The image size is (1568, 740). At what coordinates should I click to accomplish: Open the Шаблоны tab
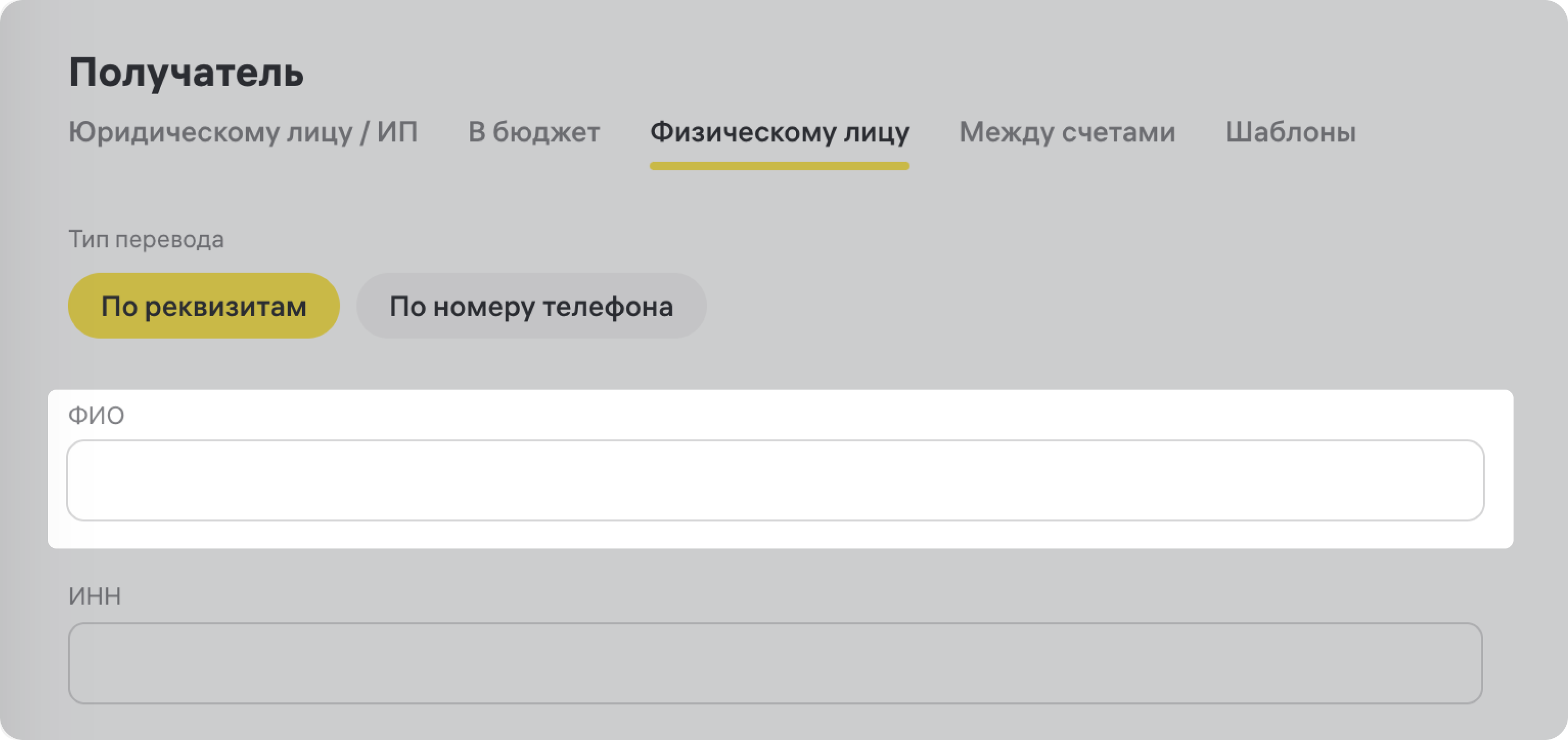(1290, 132)
